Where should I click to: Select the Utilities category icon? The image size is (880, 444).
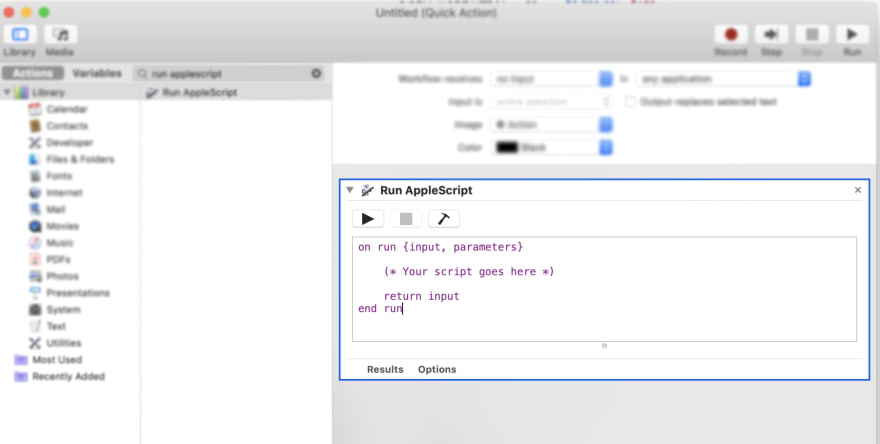click(35, 343)
